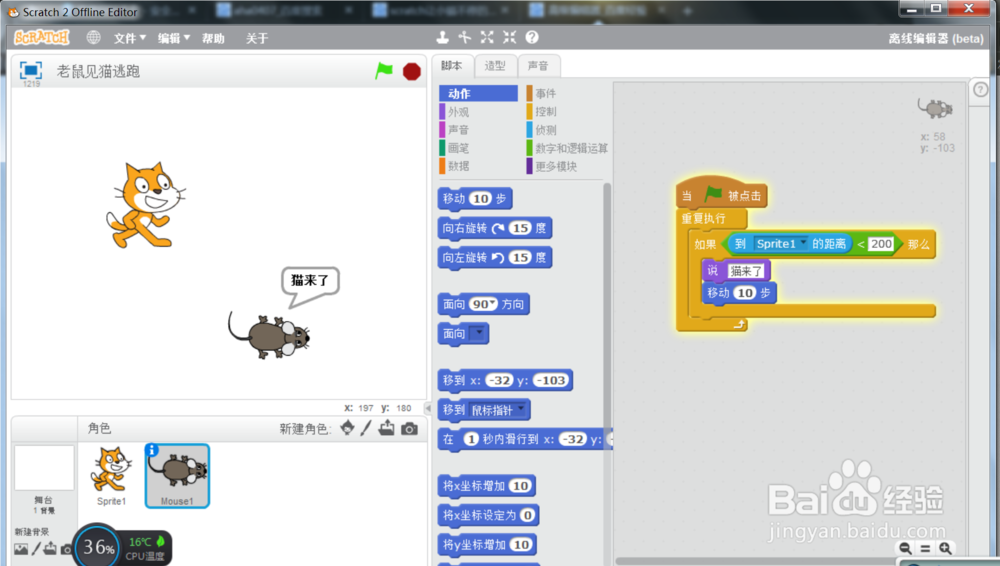Click the Scratch logo

[41, 38]
